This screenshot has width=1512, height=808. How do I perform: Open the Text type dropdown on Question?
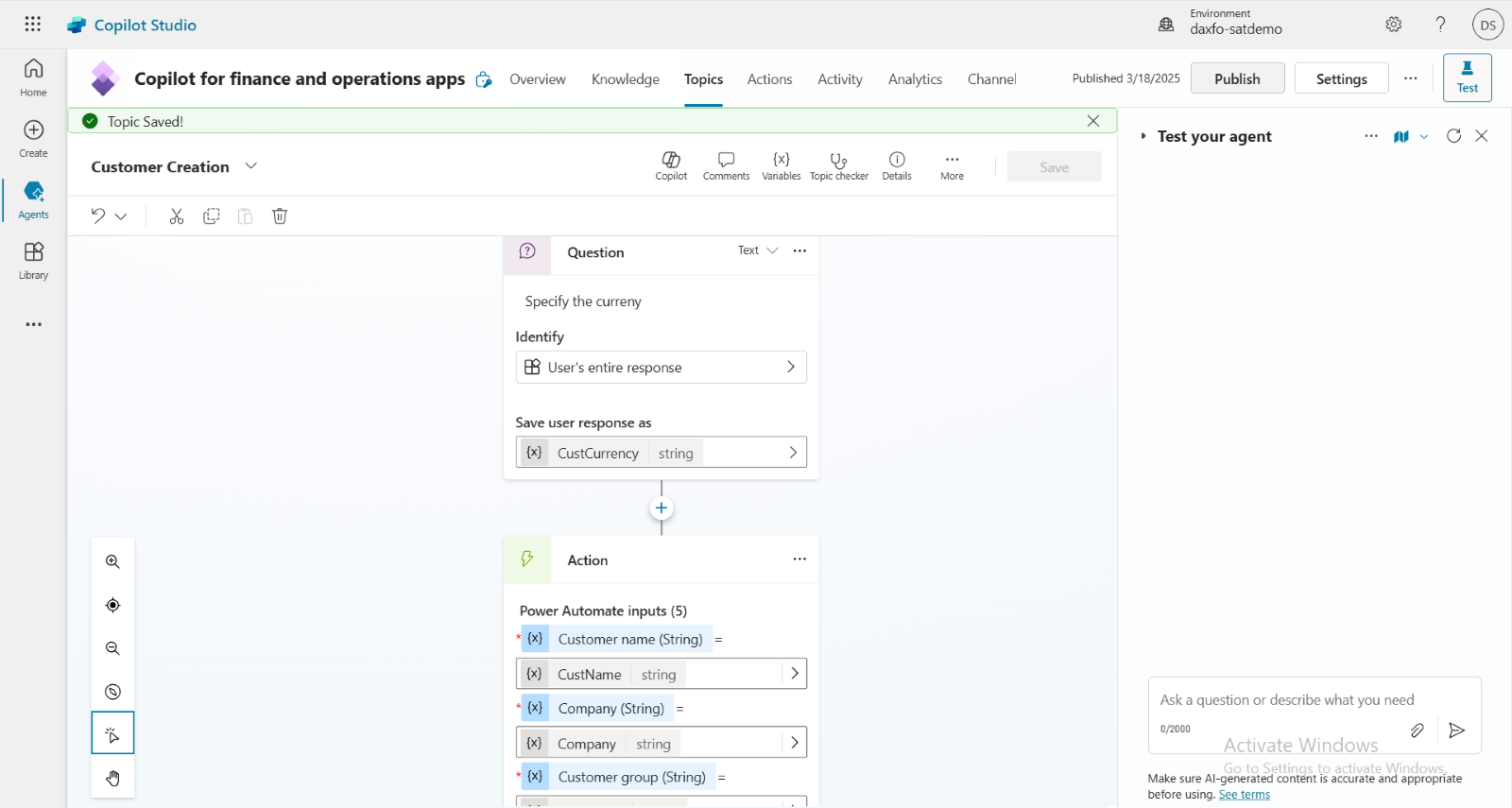[x=758, y=250]
